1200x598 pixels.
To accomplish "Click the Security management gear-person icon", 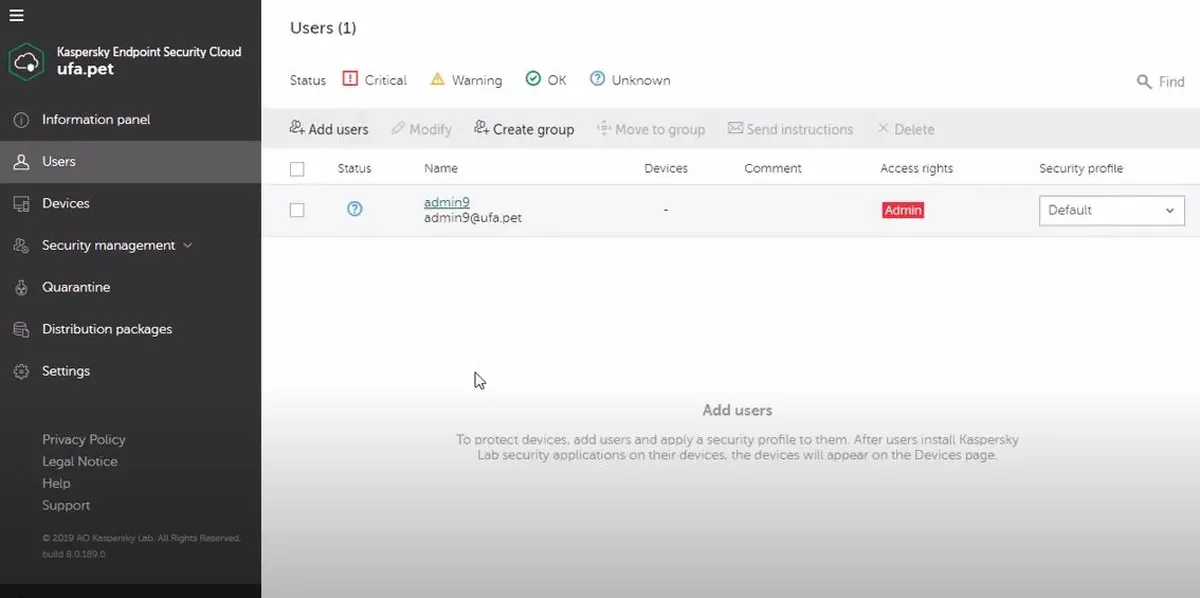I will pyautogui.click(x=21, y=246).
